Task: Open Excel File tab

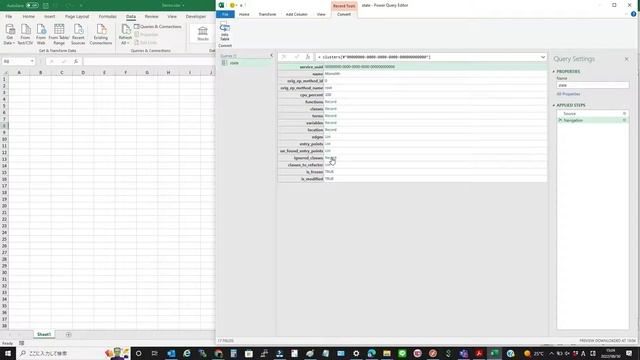Action: tap(9, 17)
